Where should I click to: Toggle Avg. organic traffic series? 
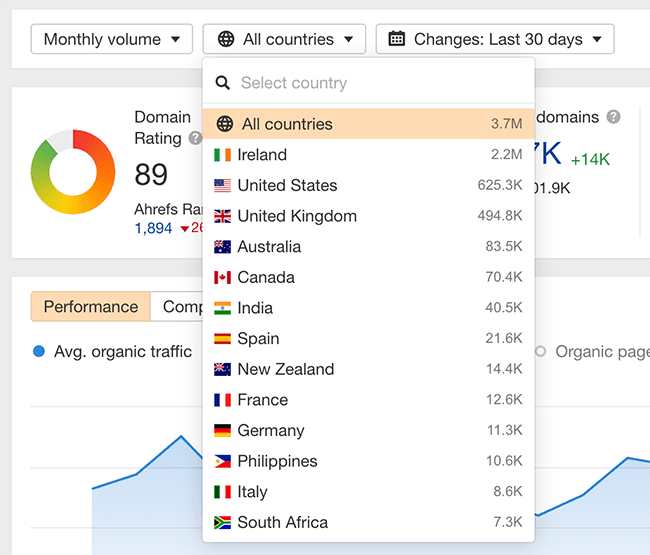pyautogui.click(x=112, y=351)
